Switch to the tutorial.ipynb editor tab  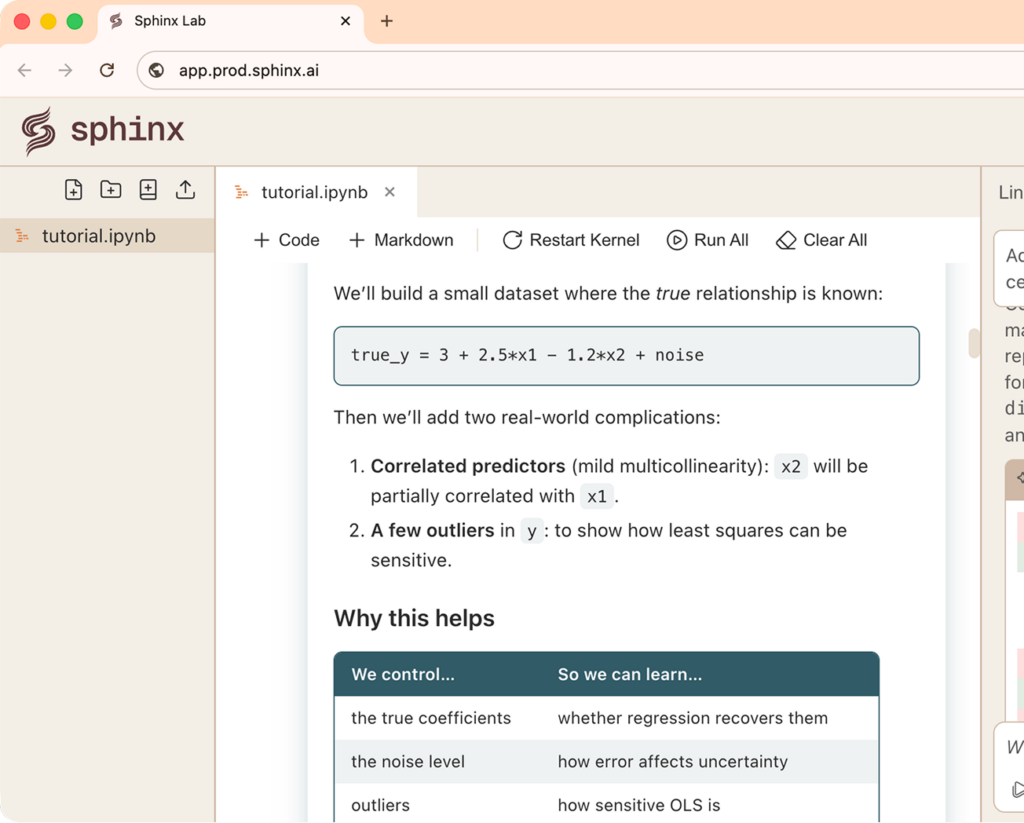(x=313, y=192)
